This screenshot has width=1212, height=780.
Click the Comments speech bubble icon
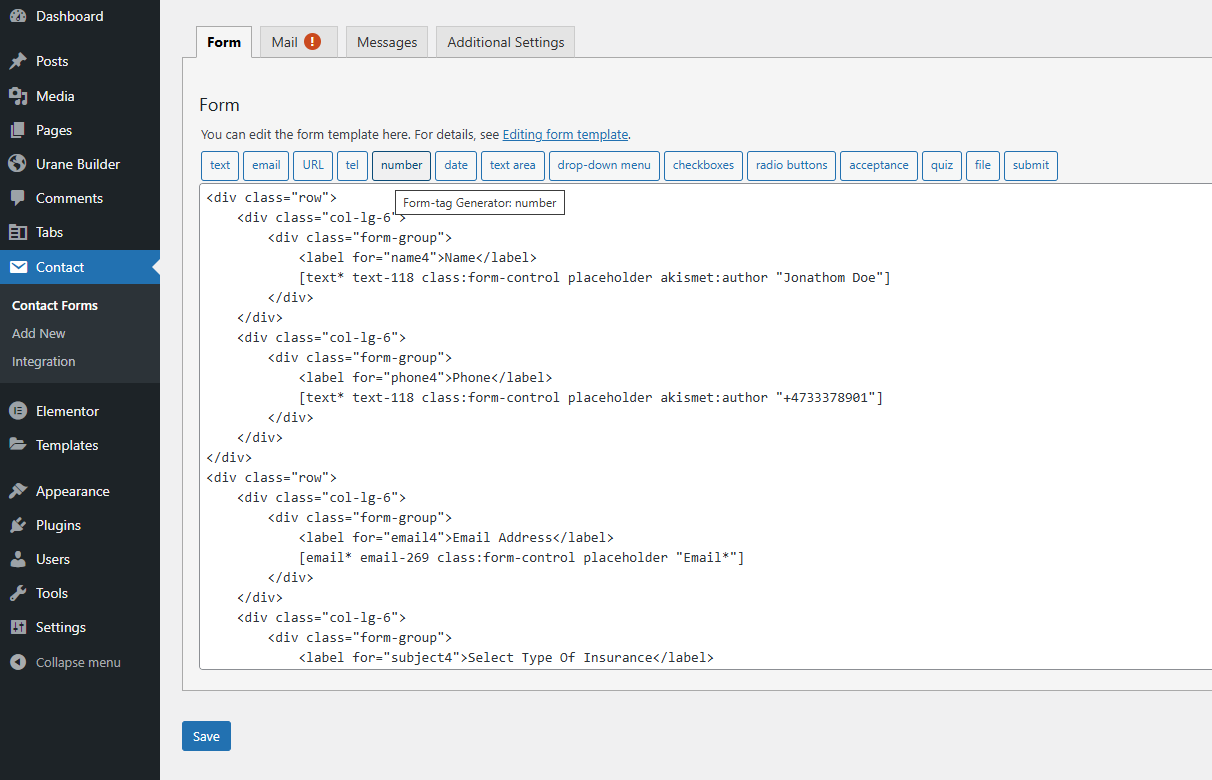click(18, 198)
